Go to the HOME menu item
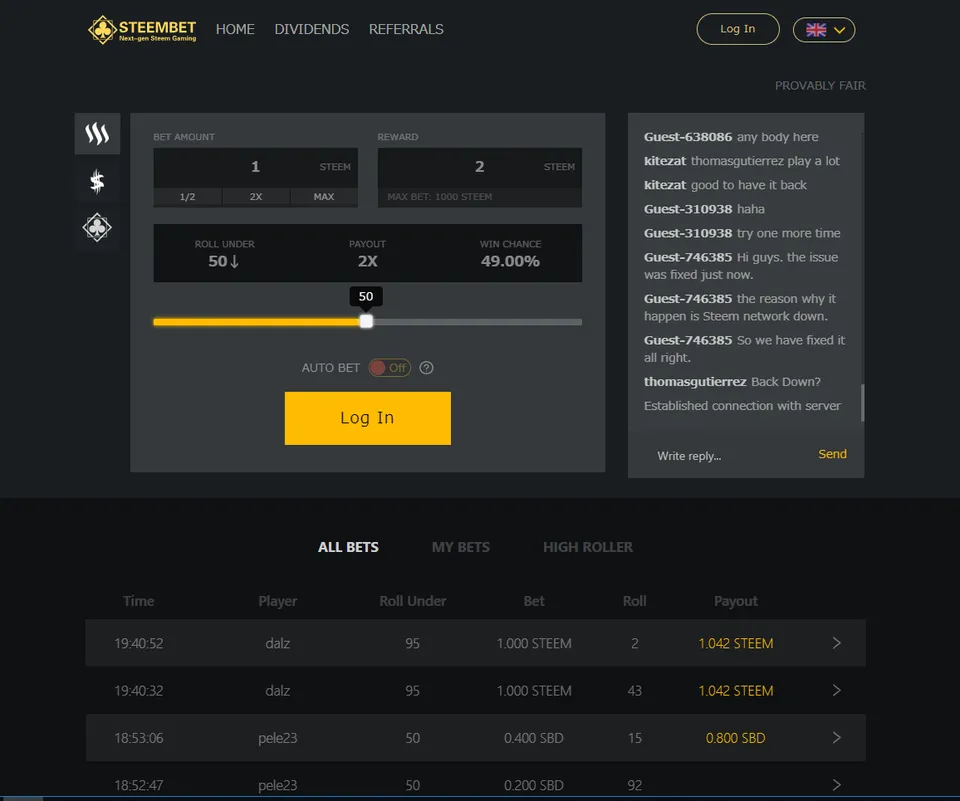 235,29
